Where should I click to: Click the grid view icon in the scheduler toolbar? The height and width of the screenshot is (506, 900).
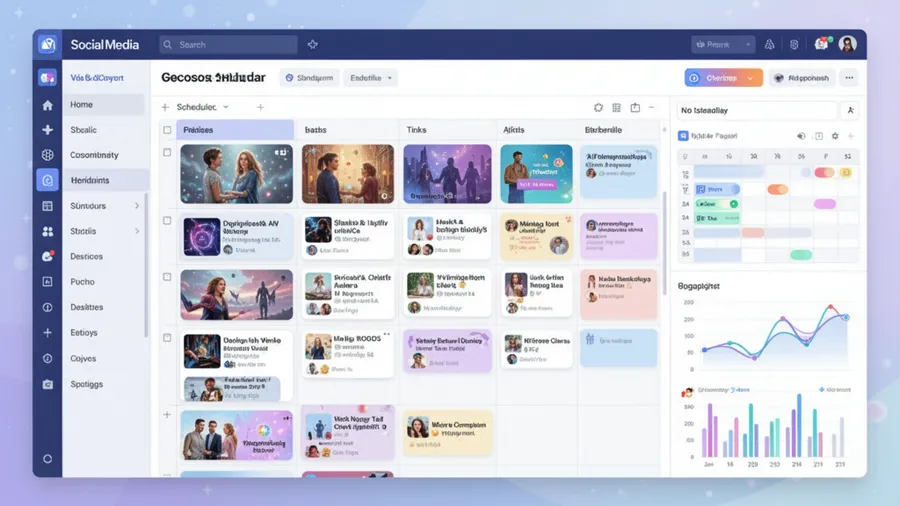click(616, 107)
